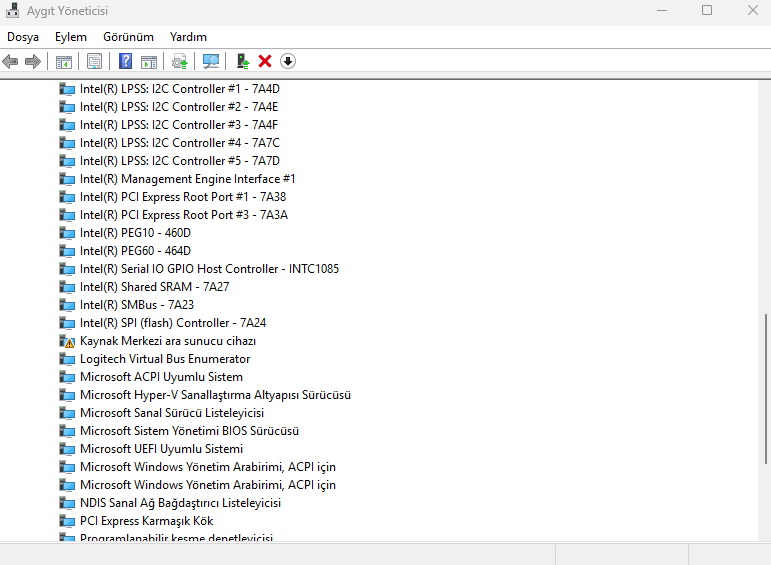Screen dimensions: 771x565
Task: Select NDIS Sanal Ağ Bağdaştırıcı Listeleyicisi
Action: pos(180,503)
